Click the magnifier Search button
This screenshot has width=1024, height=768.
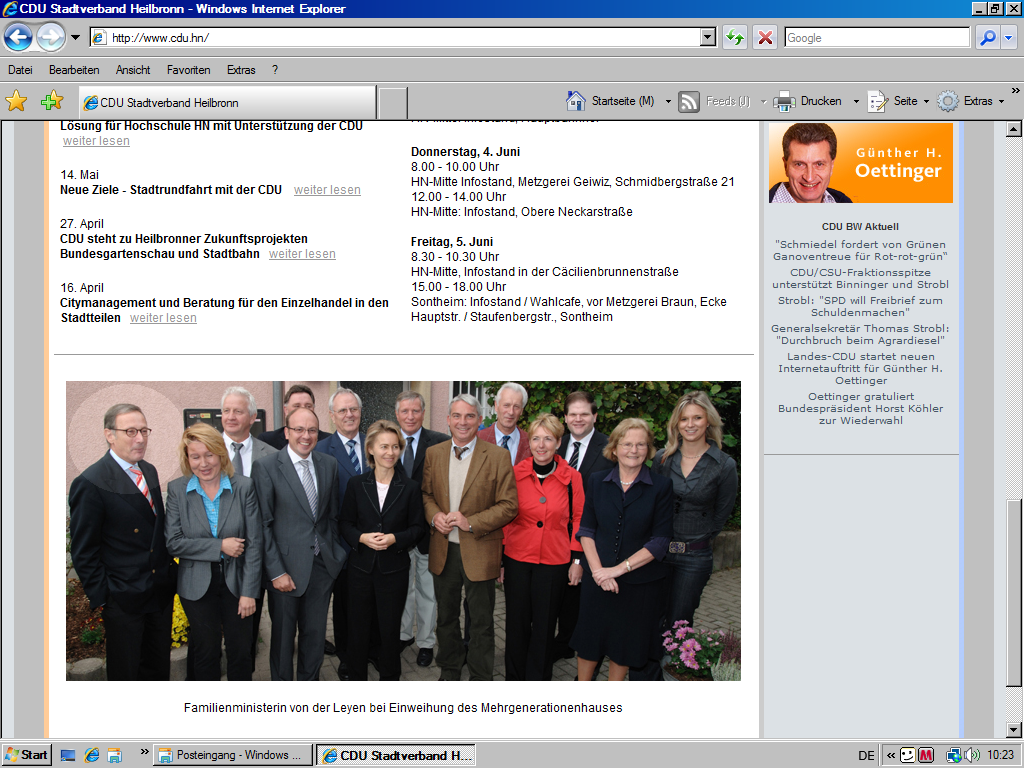(x=988, y=38)
